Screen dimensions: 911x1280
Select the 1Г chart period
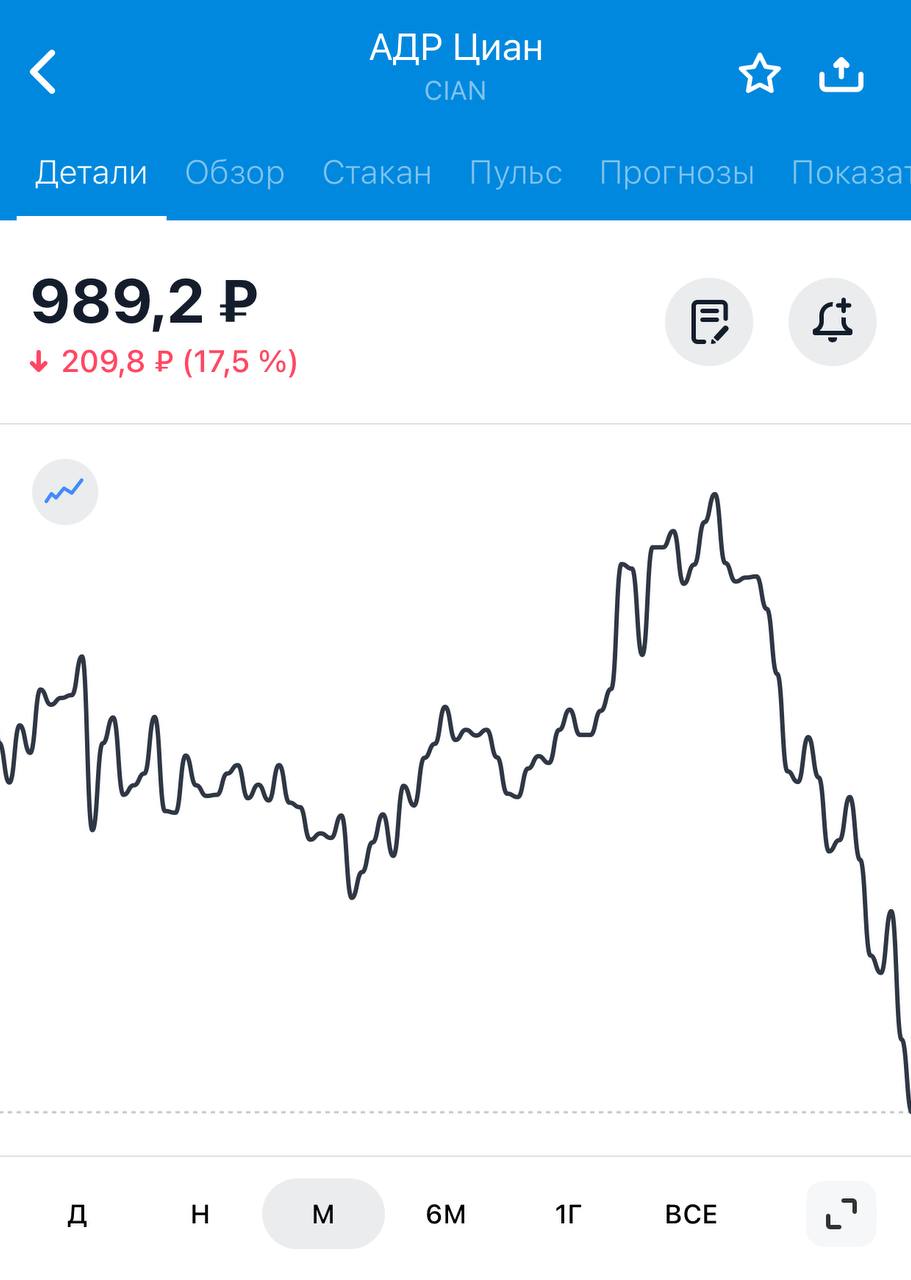(x=568, y=1214)
